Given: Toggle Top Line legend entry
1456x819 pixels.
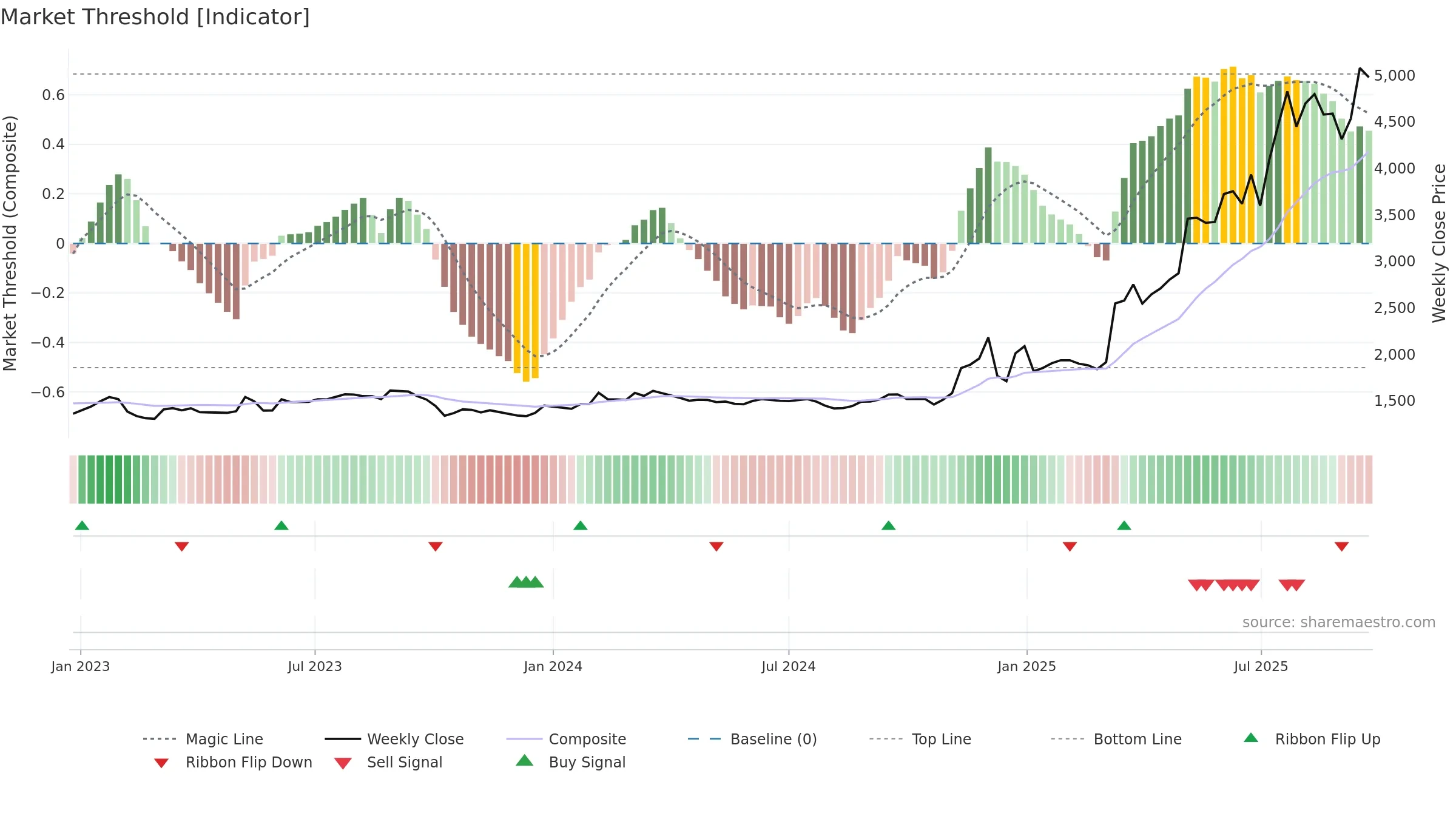Looking at the screenshot, I should 920,739.
